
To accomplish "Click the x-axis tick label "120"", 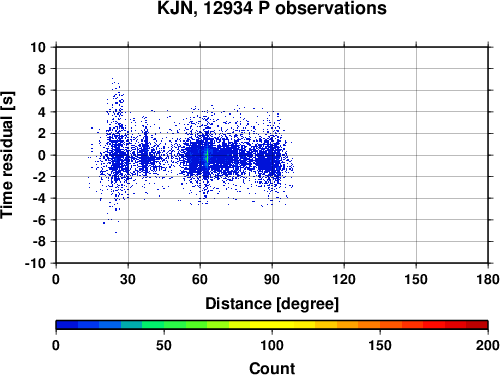I will [x=344, y=279].
